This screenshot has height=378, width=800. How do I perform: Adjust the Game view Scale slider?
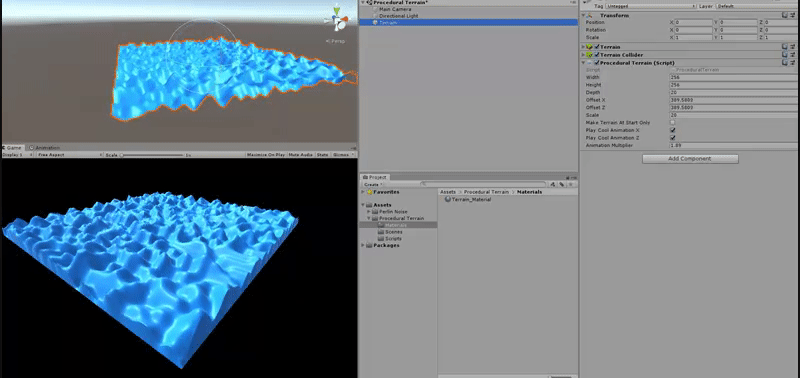[152, 155]
